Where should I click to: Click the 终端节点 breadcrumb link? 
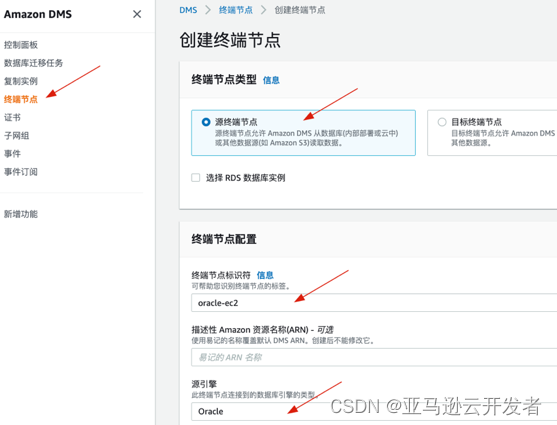tap(236, 10)
